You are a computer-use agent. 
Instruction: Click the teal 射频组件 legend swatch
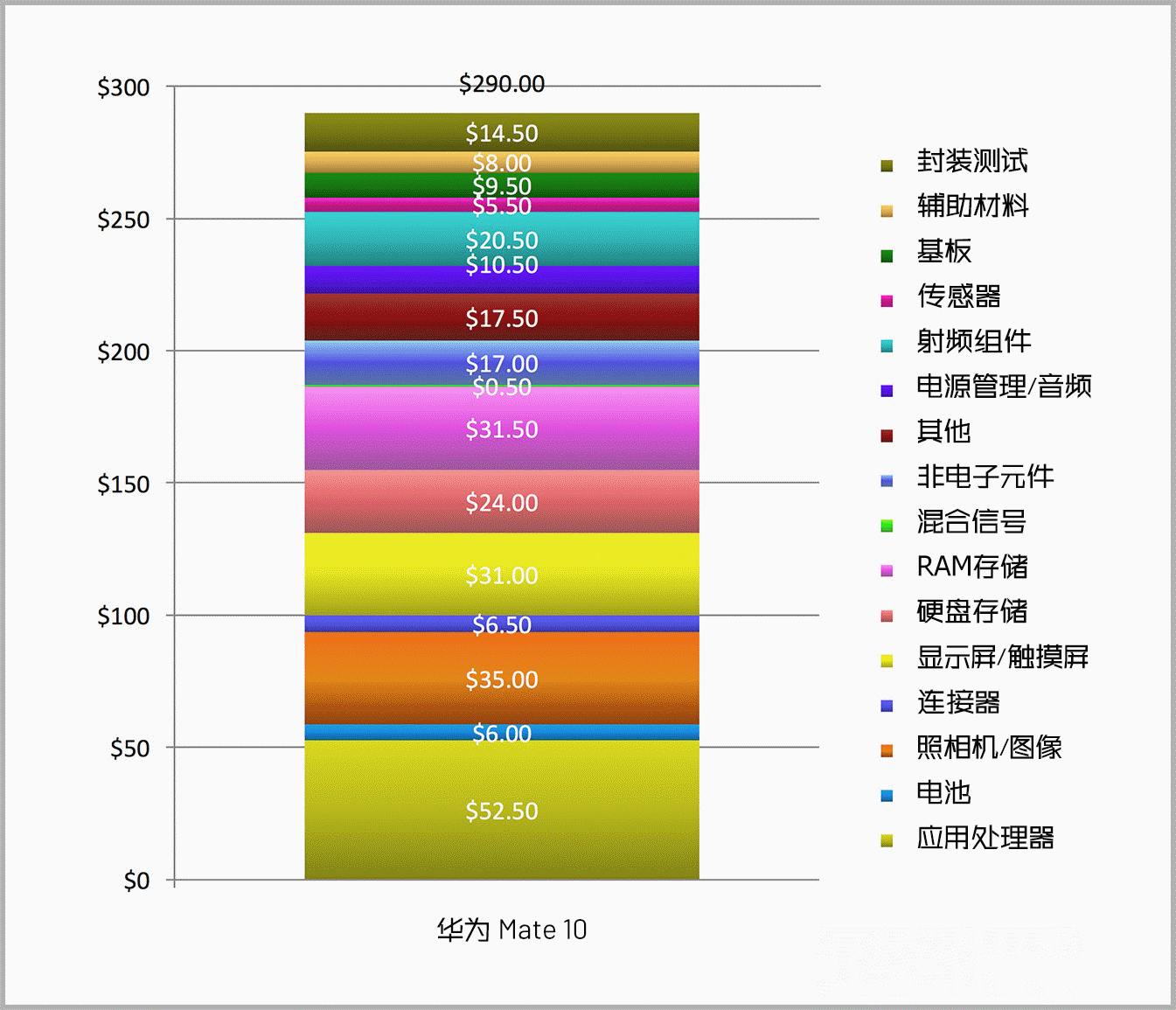click(x=887, y=345)
